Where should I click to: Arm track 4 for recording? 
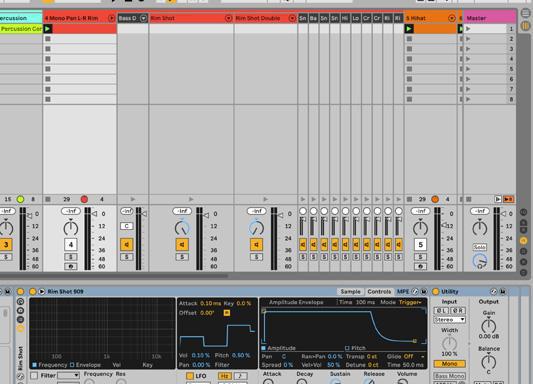71,267
